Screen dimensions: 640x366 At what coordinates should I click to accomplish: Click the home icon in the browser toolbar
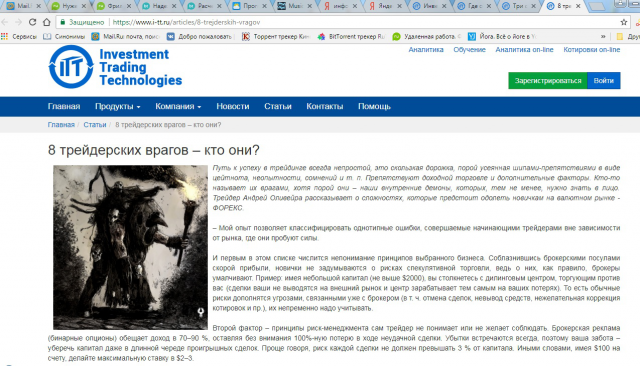(x=47, y=22)
